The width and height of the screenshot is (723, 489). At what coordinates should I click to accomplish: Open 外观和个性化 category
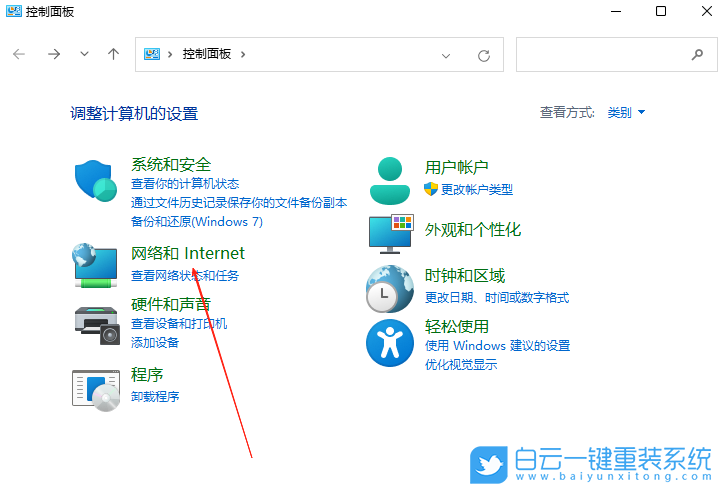click(473, 230)
